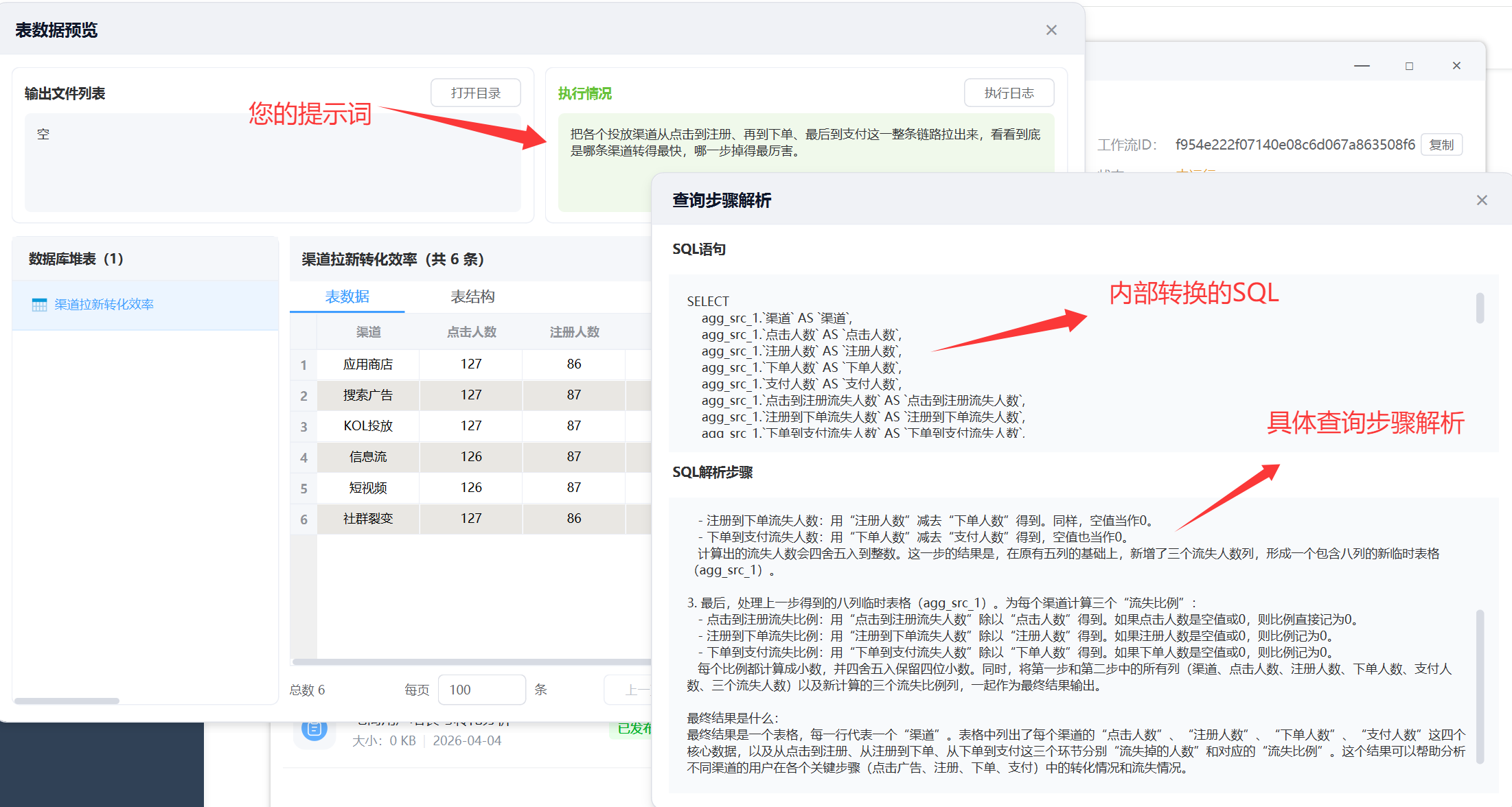Select the 表数据 tab

point(347,296)
